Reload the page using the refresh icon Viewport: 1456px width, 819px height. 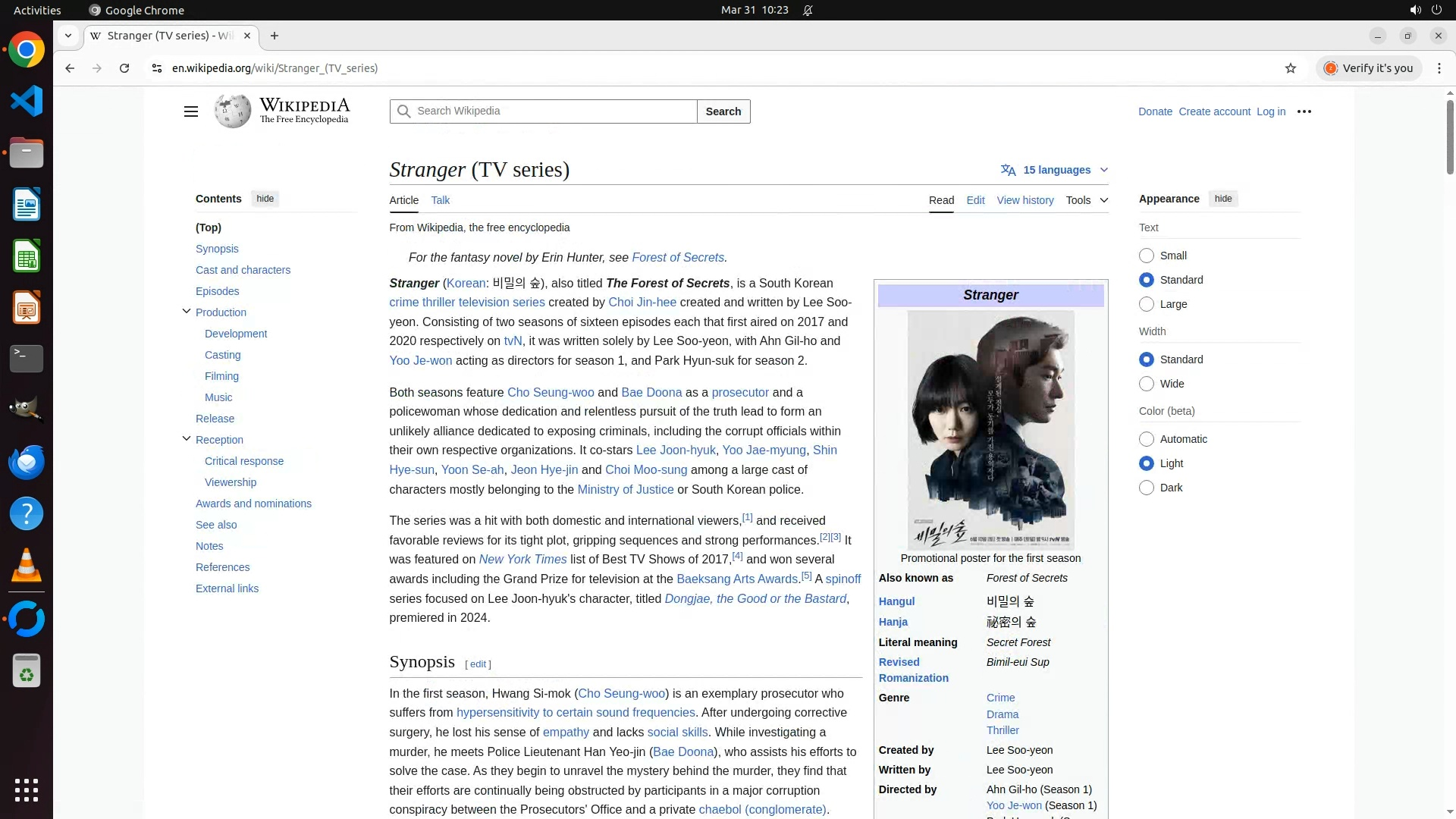tap(124, 68)
